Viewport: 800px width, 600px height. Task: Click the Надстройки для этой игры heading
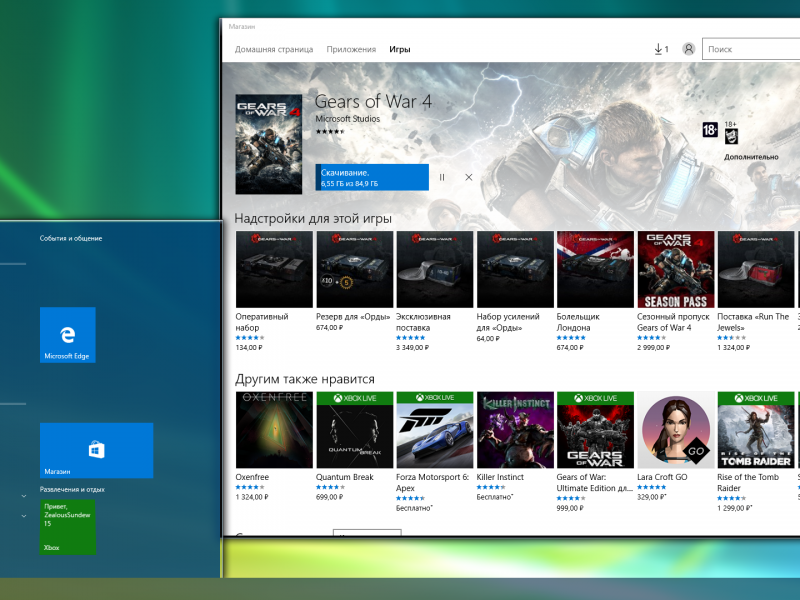pos(313,219)
